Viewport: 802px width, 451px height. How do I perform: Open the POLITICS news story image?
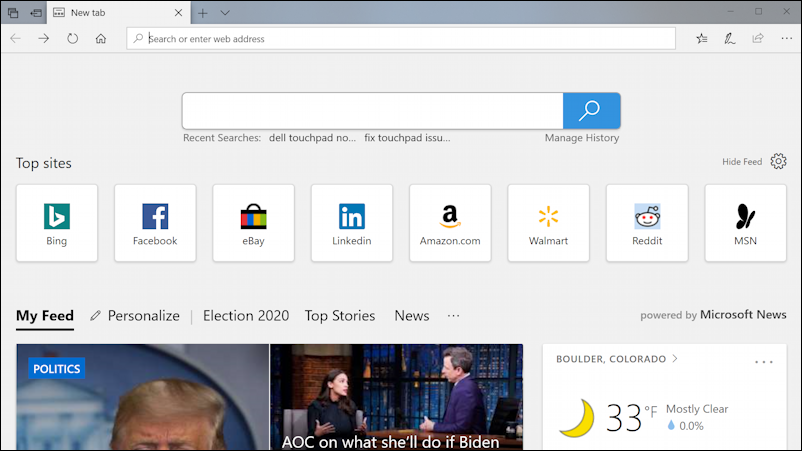(143, 397)
